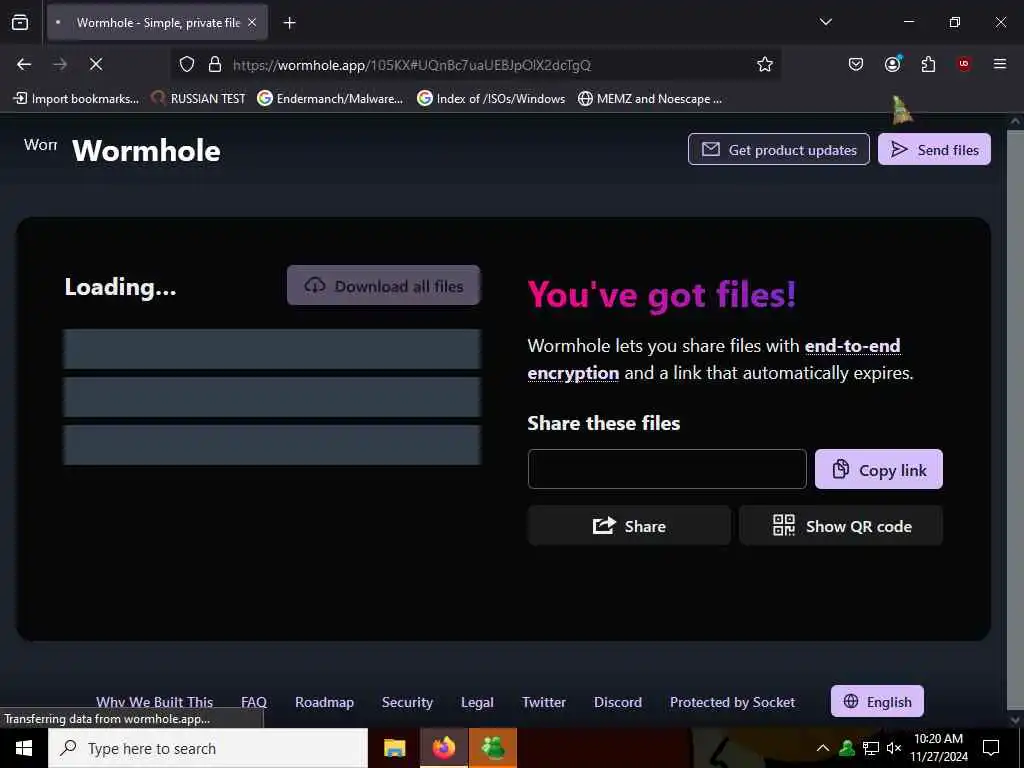Click the green user tray icon
The image size is (1024, 768).
pos(847,748)
